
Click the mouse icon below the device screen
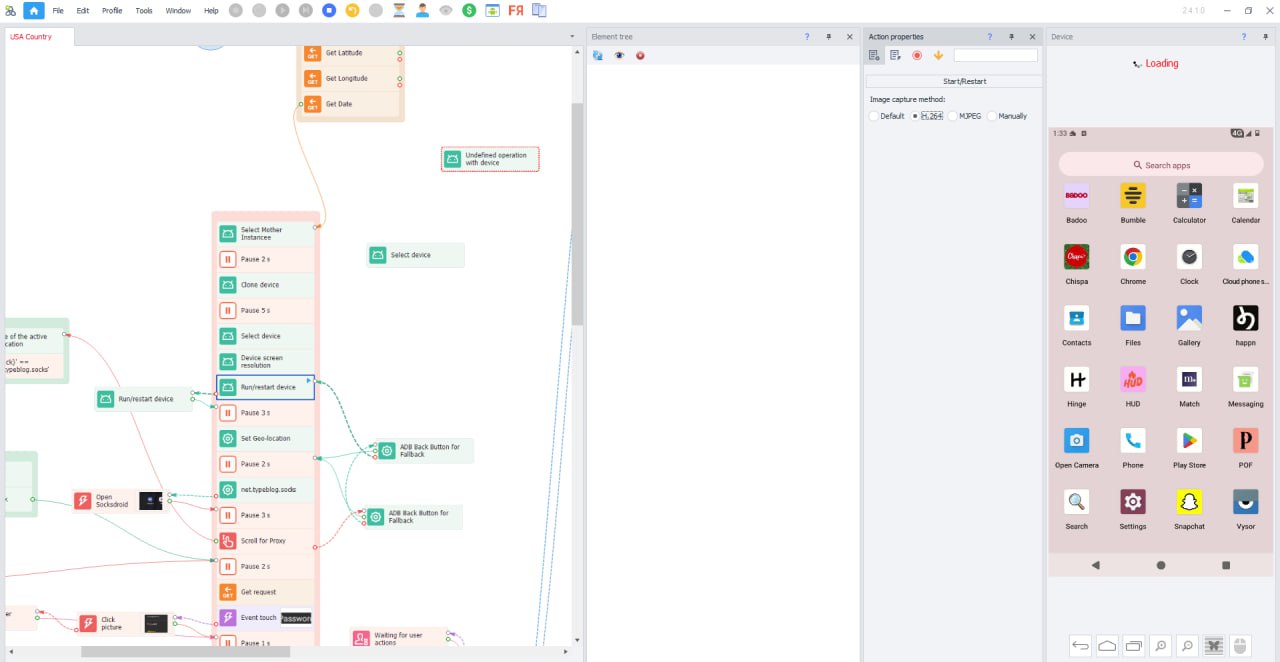point(1240,646)
